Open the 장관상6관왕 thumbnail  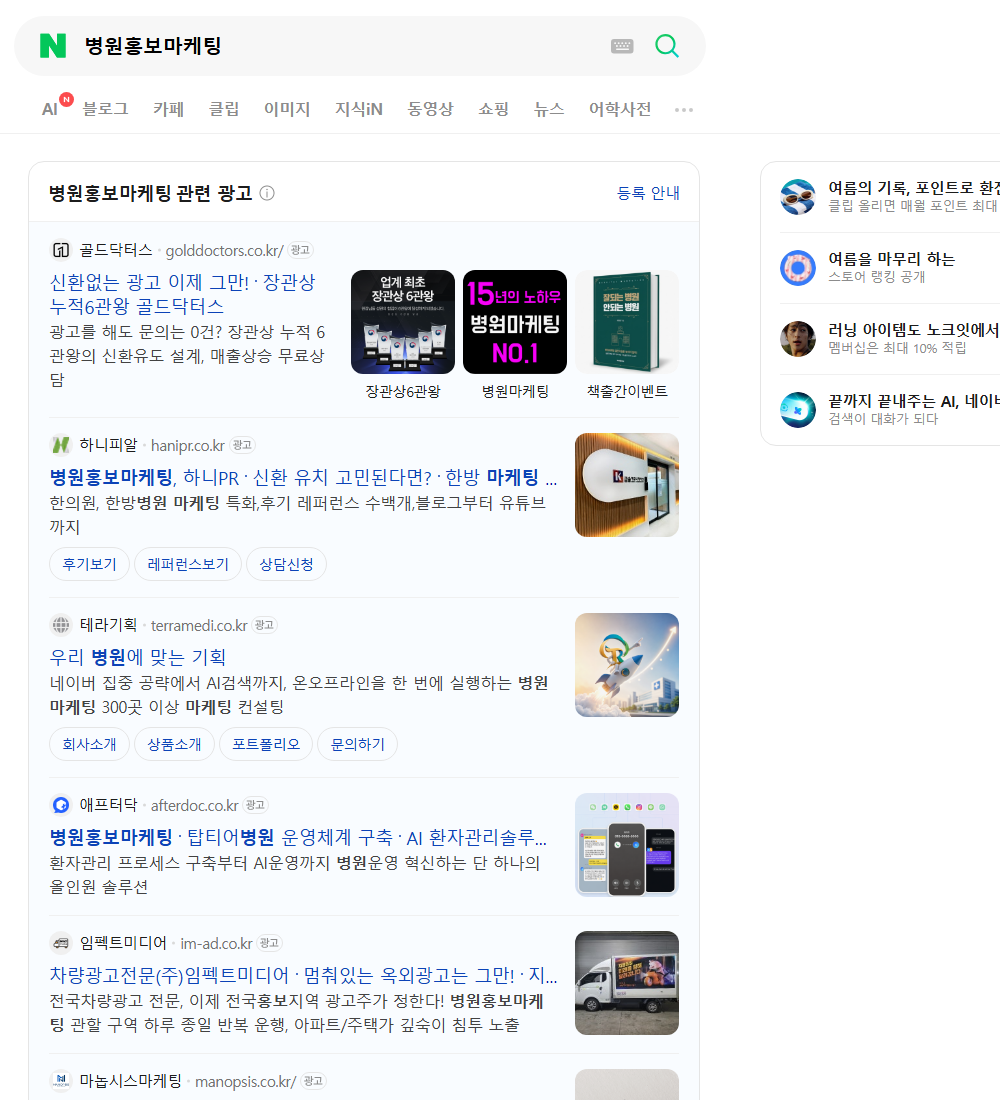(x=403, y=322)
